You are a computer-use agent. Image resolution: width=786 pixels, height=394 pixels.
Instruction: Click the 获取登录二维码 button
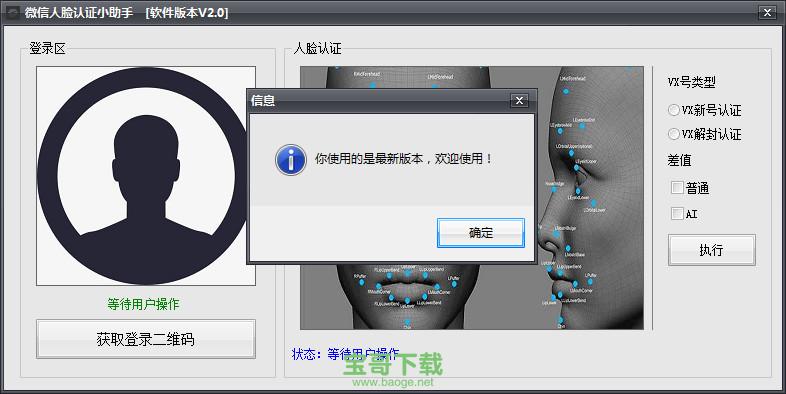[145, 339]
